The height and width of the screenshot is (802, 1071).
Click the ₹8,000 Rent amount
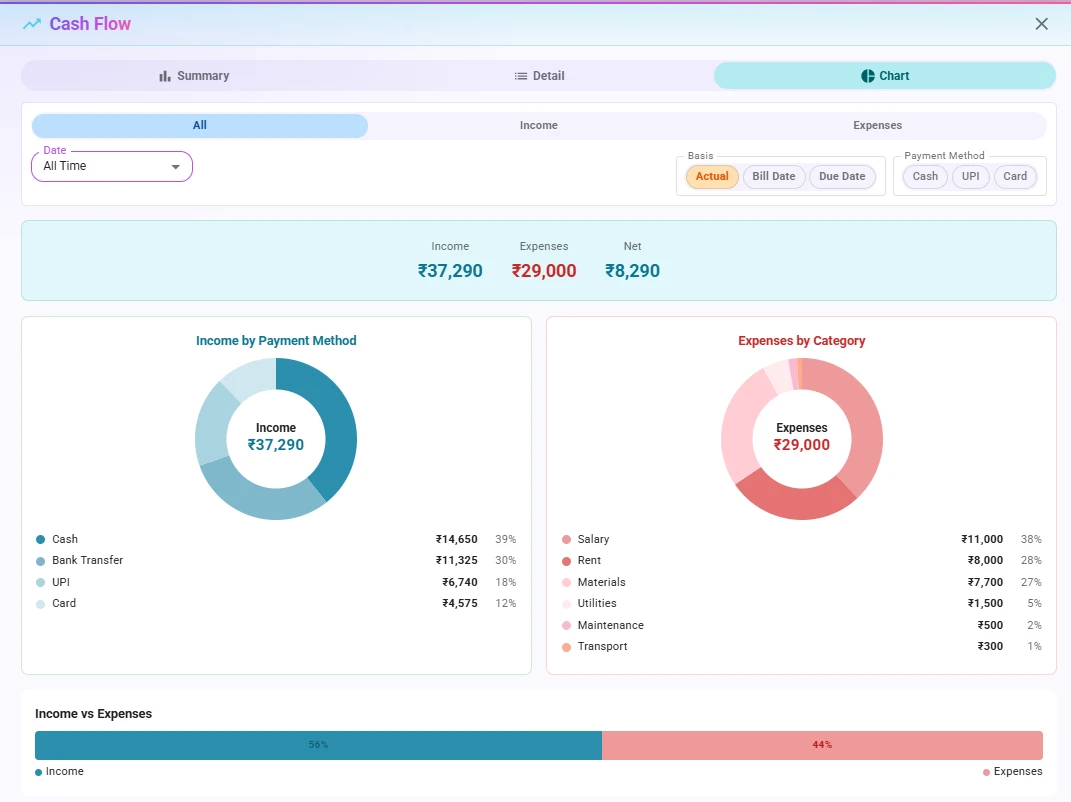(x=985, y=561)
